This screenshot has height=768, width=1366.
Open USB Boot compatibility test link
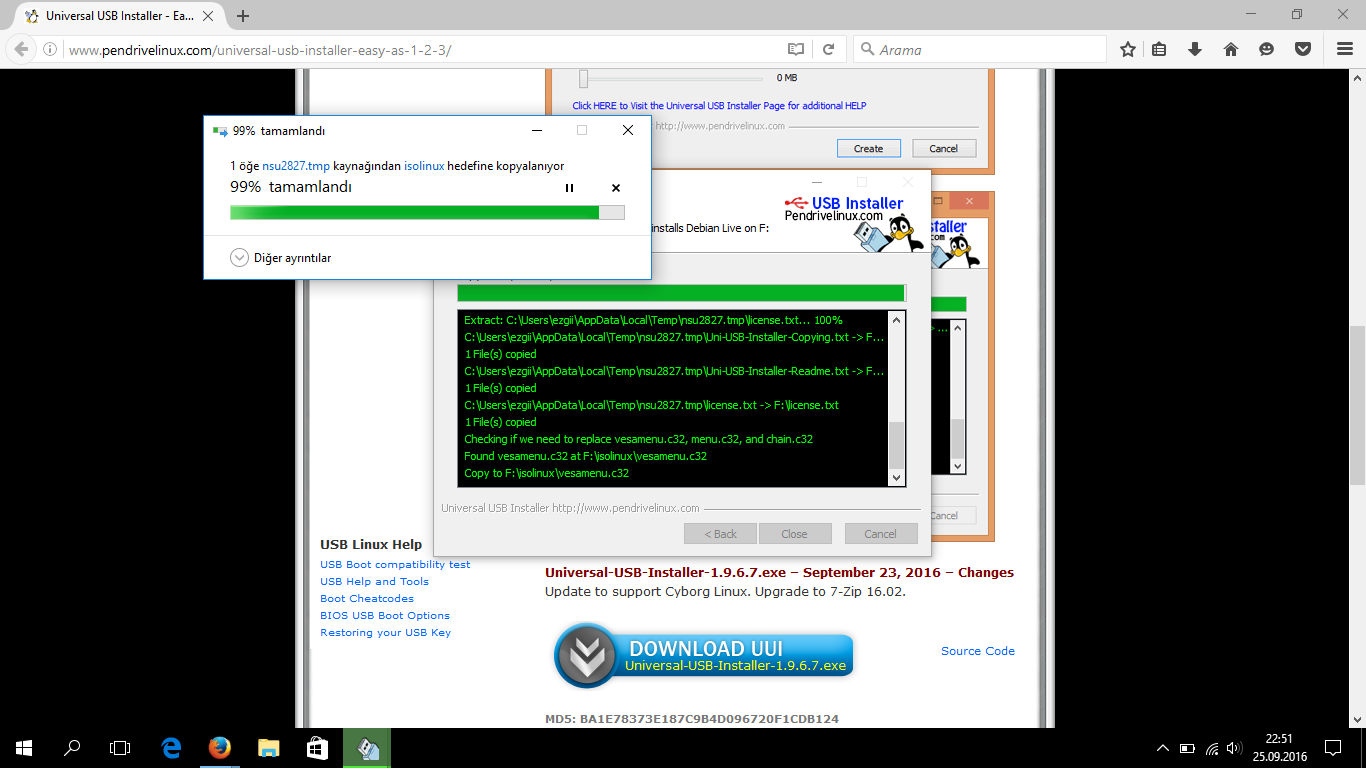coord(395,564)
